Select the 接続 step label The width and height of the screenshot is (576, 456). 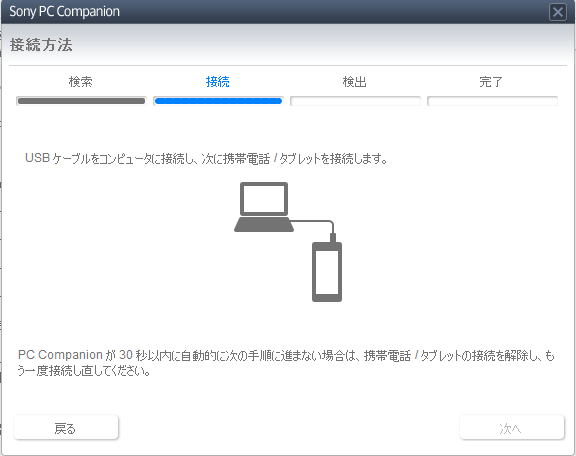click(x=217, y=82)
